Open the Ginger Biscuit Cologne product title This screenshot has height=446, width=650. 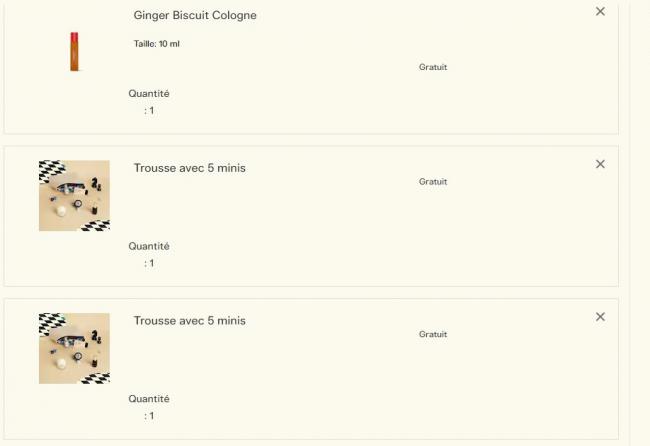point(195,15)
